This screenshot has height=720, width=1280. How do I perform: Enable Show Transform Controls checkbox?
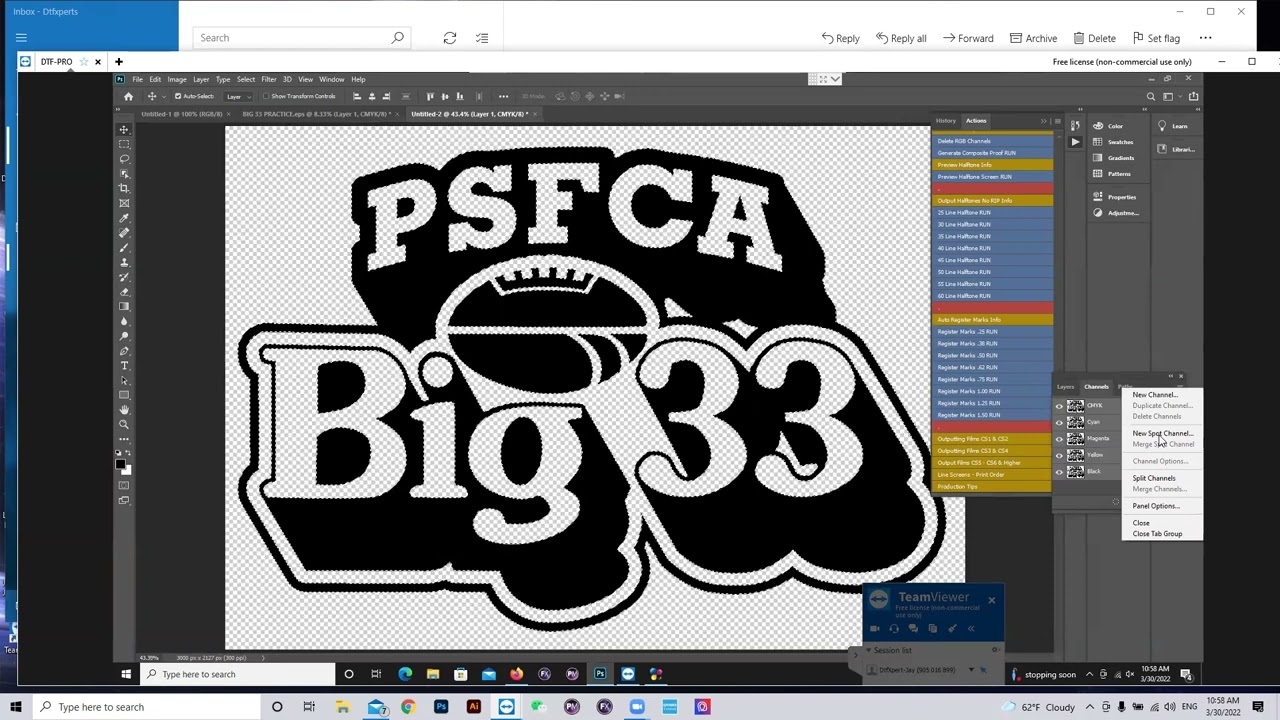267,96
